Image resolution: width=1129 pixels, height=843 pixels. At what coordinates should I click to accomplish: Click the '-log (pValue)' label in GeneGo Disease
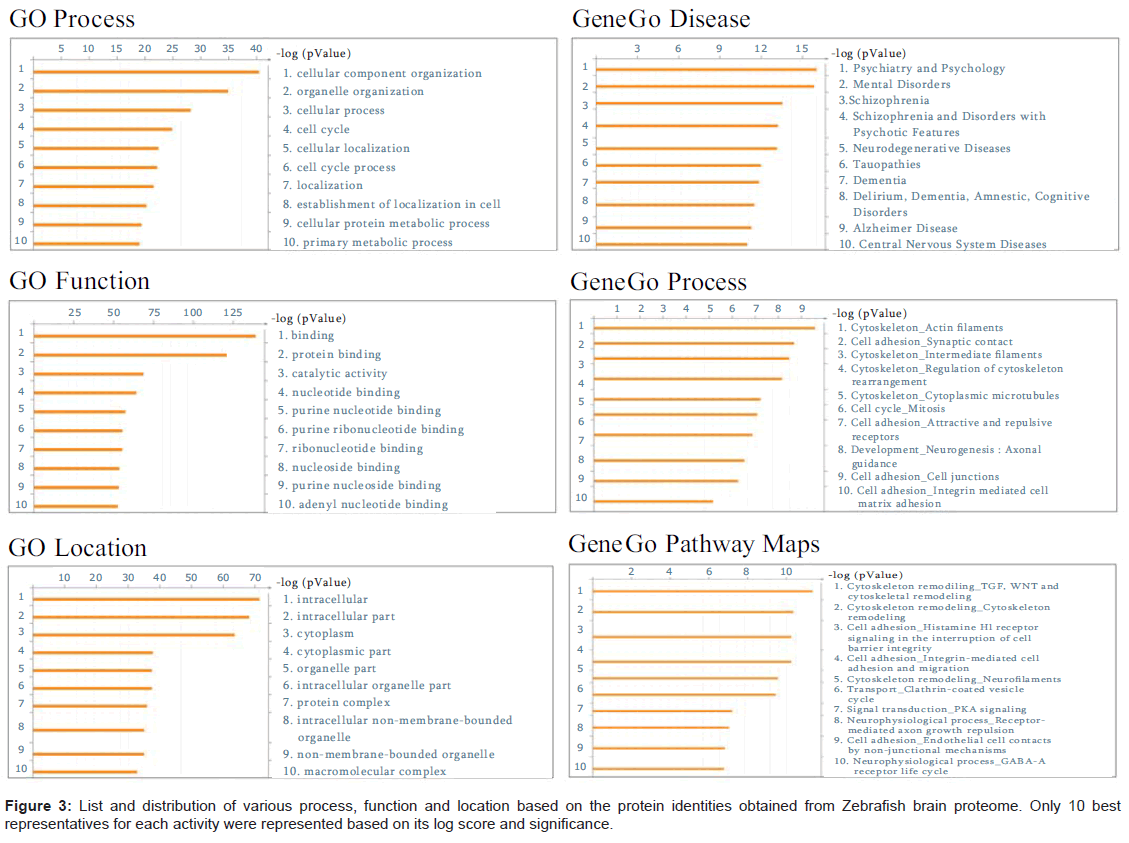[869, 53]
